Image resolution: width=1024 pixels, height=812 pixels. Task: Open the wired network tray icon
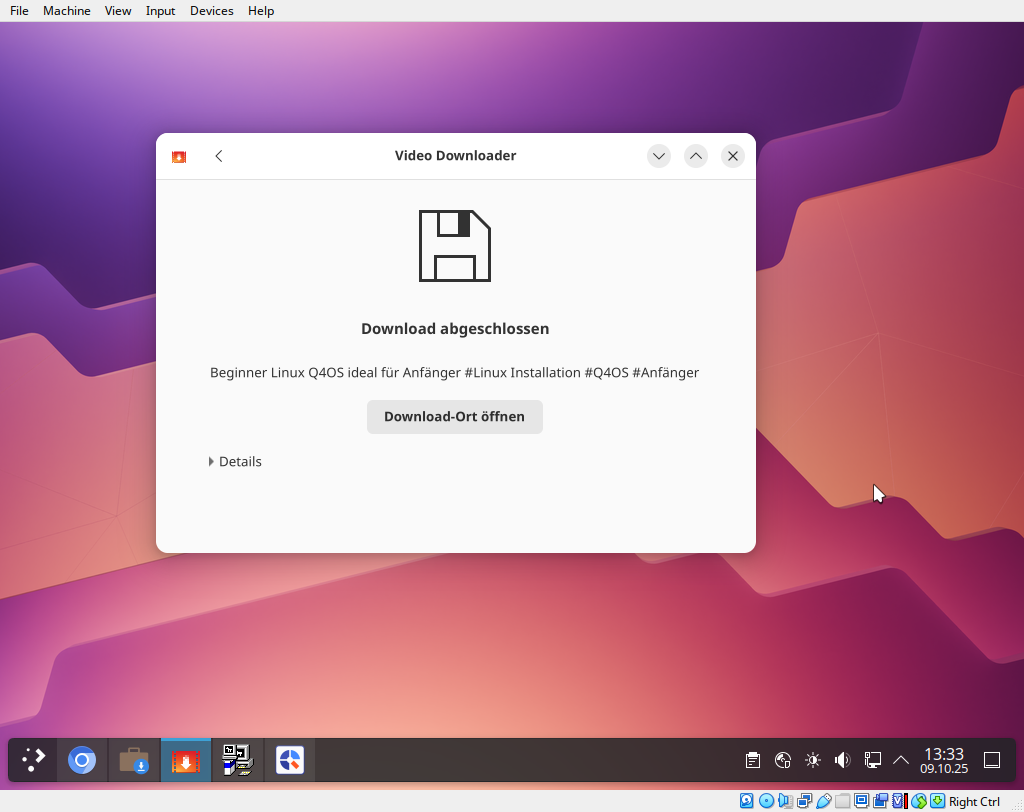tap(872, 760)
